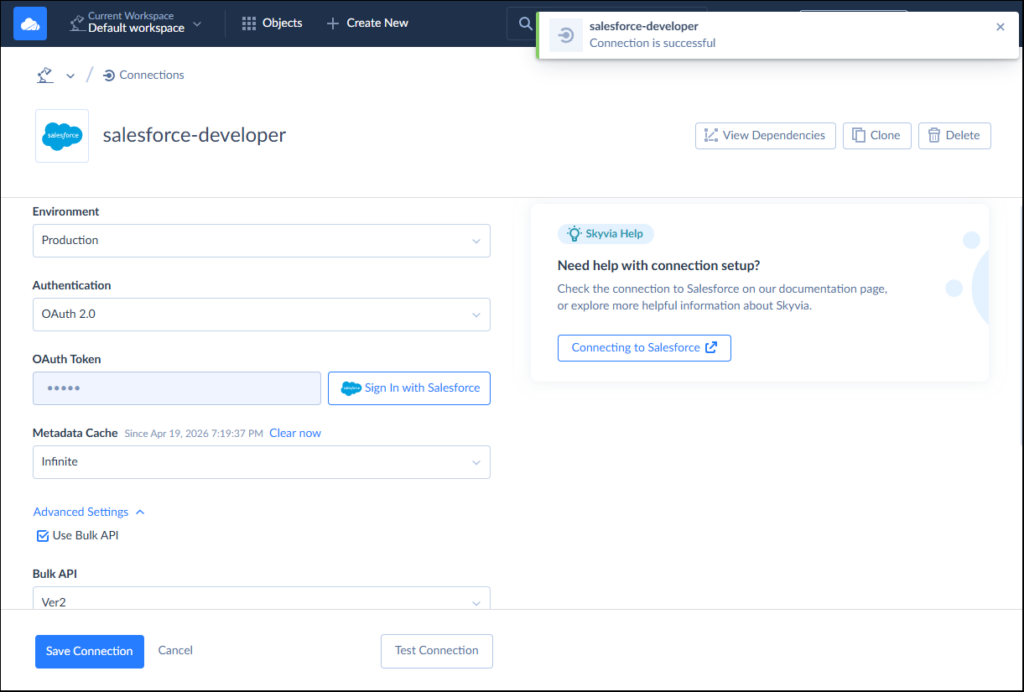Image resolution: width=1024 pixels, height=692 pixels.
Task: Open the search magnifier icon
Action: pos(525,22)
